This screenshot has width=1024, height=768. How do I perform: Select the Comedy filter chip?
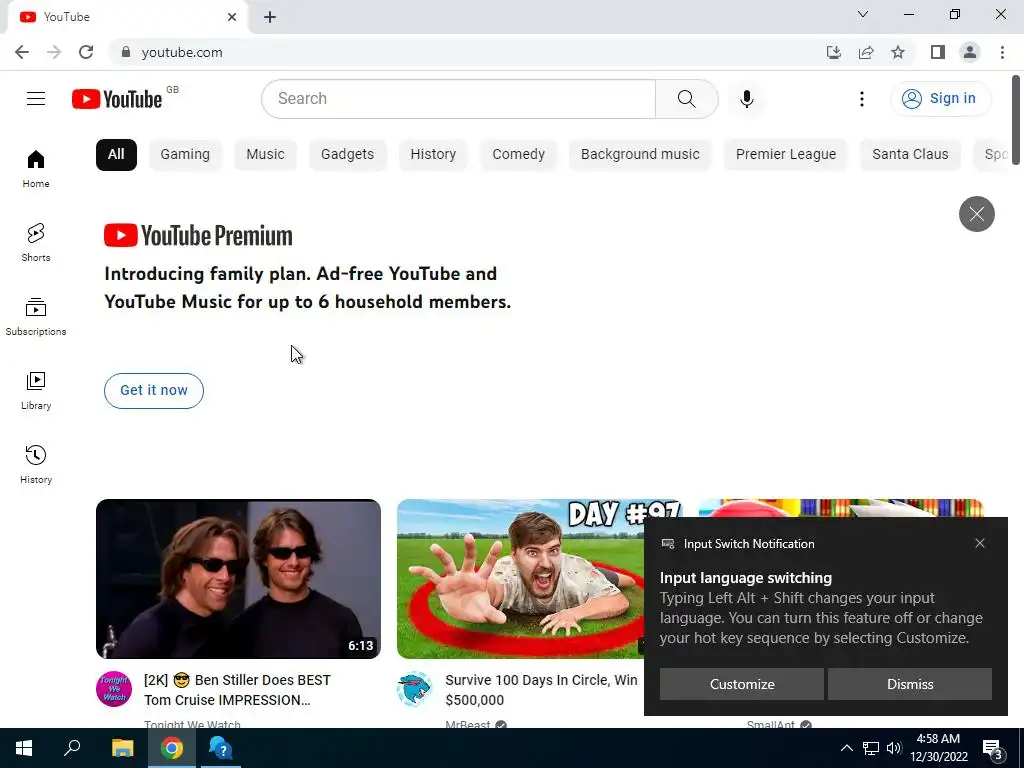519,155
